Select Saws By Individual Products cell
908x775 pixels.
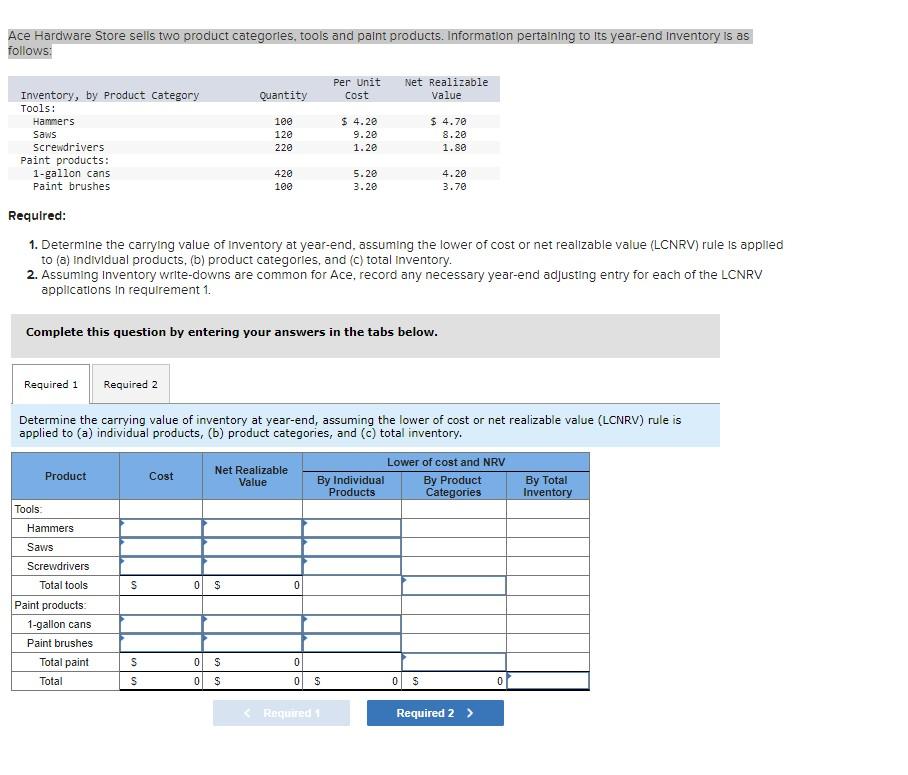352,547
